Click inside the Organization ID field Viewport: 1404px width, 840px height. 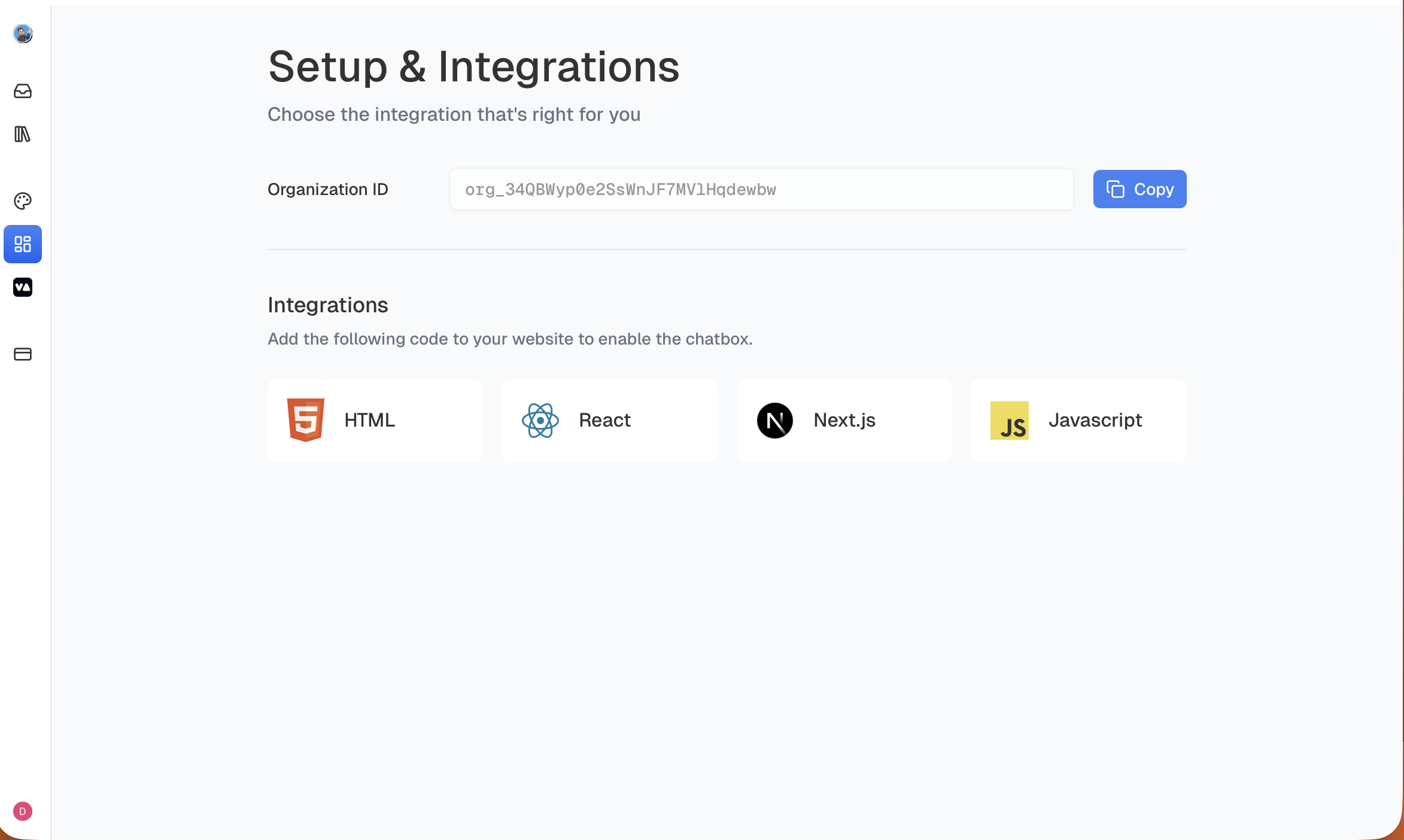761,189
